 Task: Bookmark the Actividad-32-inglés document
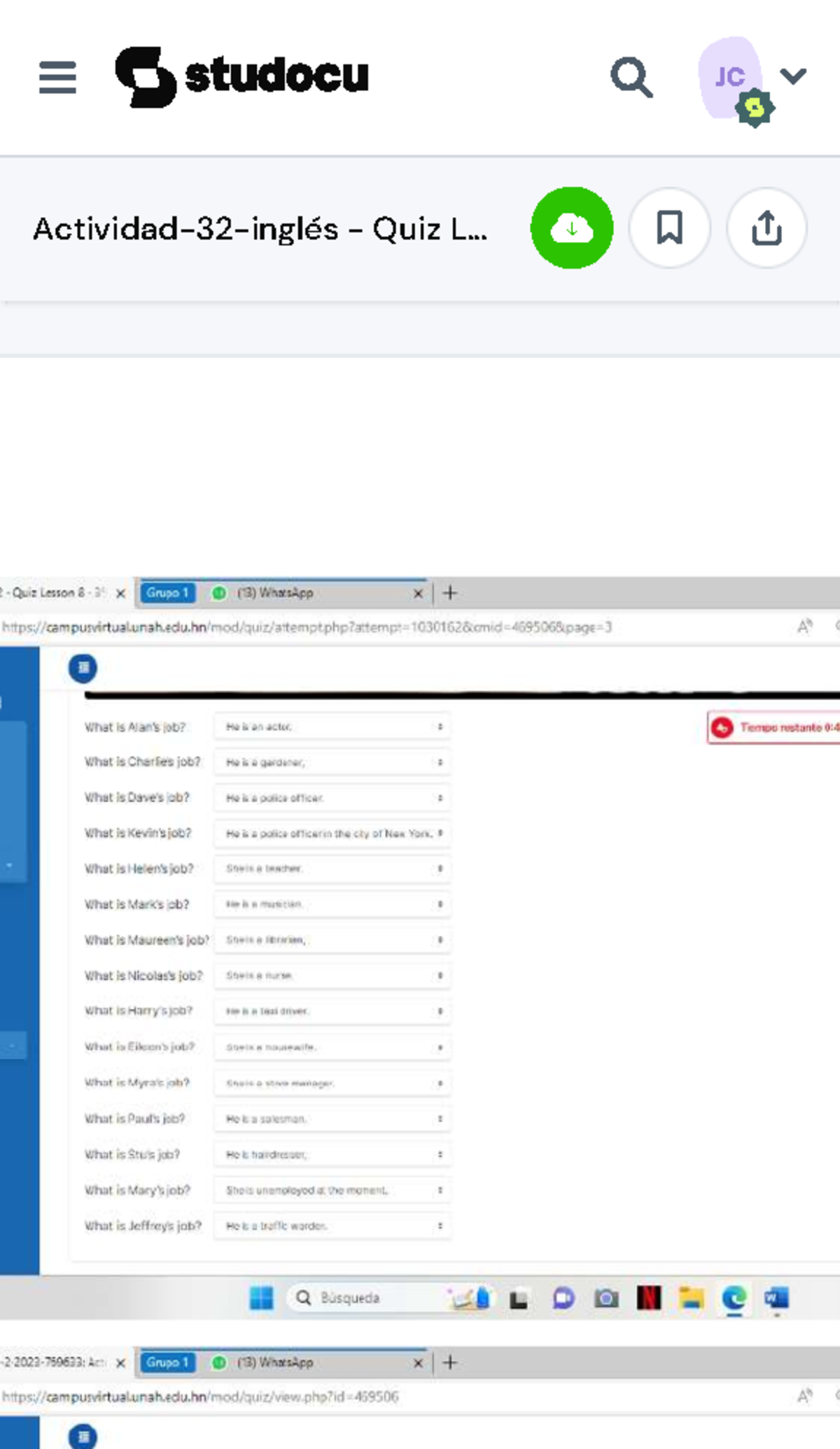[669, 228]
